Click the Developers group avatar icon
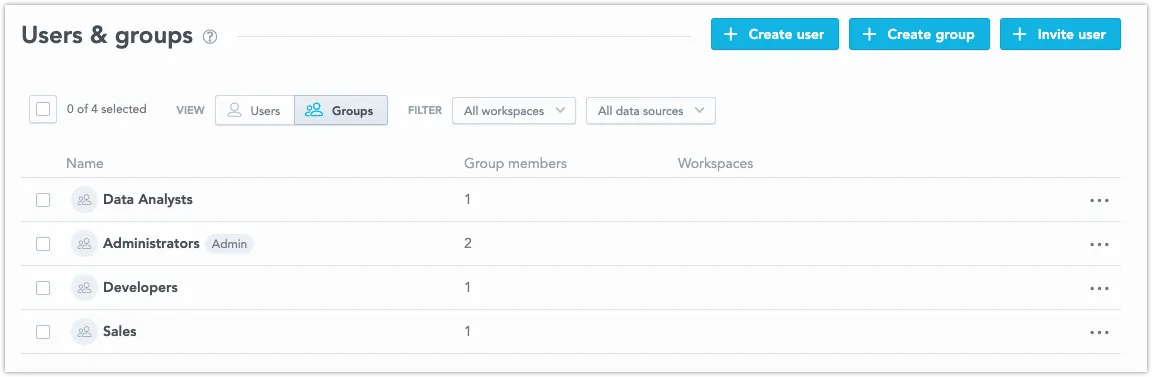Screen dimensions: 1152x377 point(84,288)
